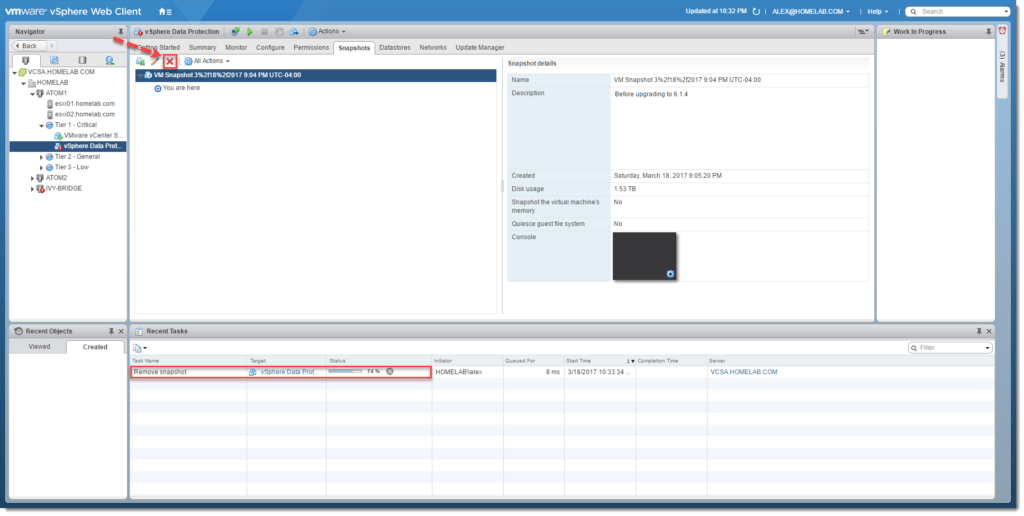This screenshot has width=1024, height=516.
Task: Expand the ATOM2 cluster node
Action: [x=32, y=178]
